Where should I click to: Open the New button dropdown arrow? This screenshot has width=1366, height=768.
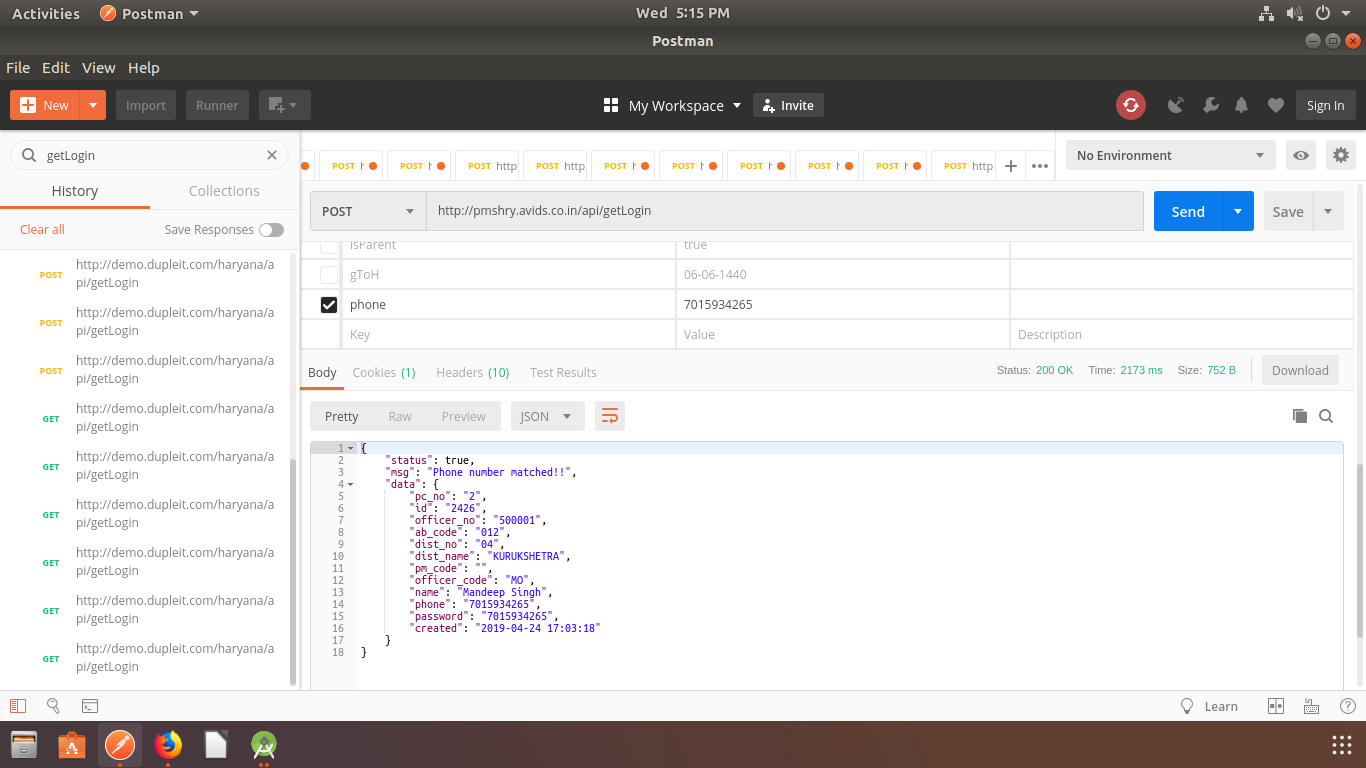click(x=93, y=105)
